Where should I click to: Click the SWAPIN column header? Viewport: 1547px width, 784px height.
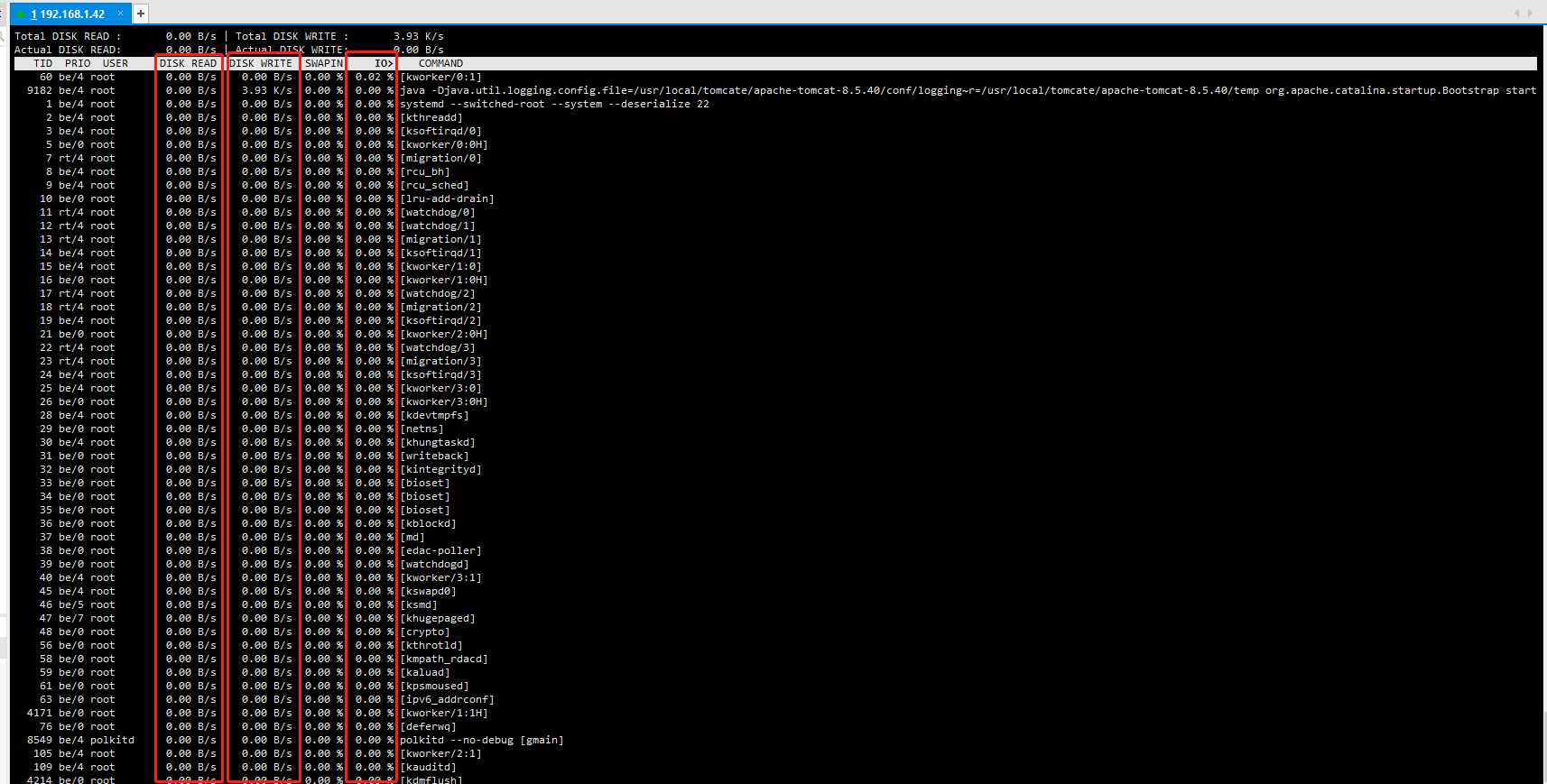click(324, 63)
